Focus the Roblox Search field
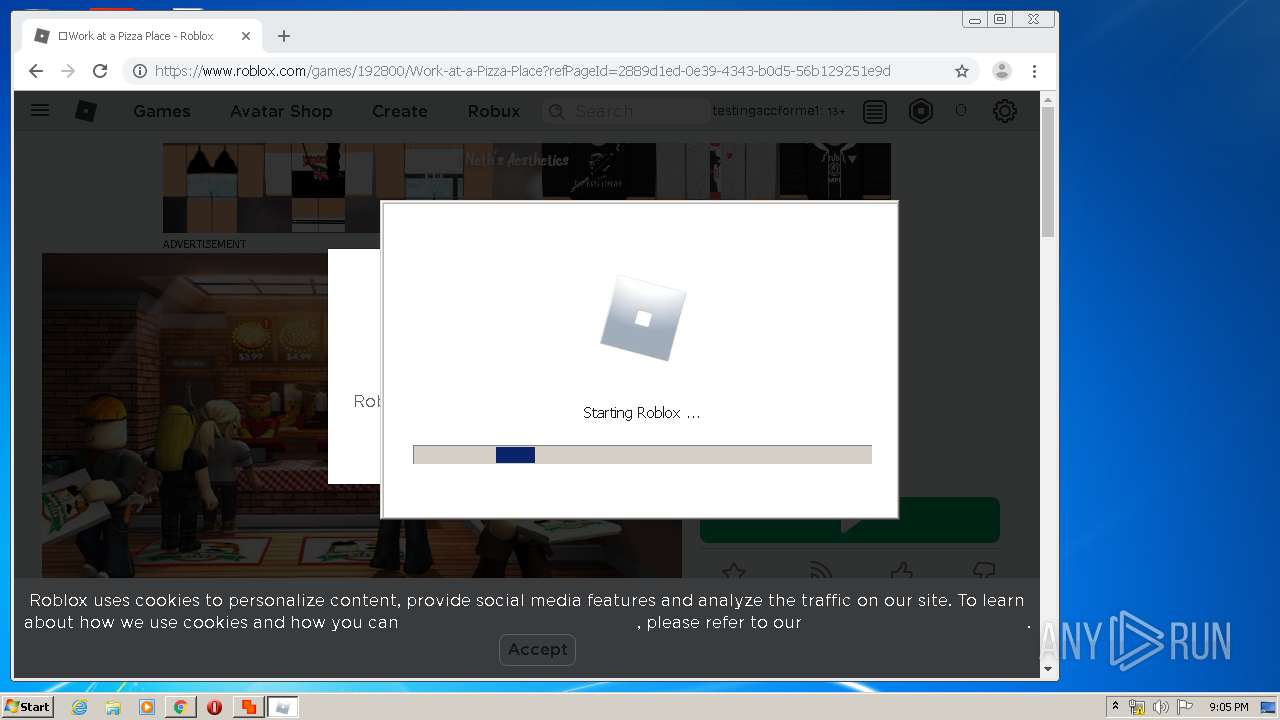The width and height of the screenshot is (1280, 720). pos(626,111)
